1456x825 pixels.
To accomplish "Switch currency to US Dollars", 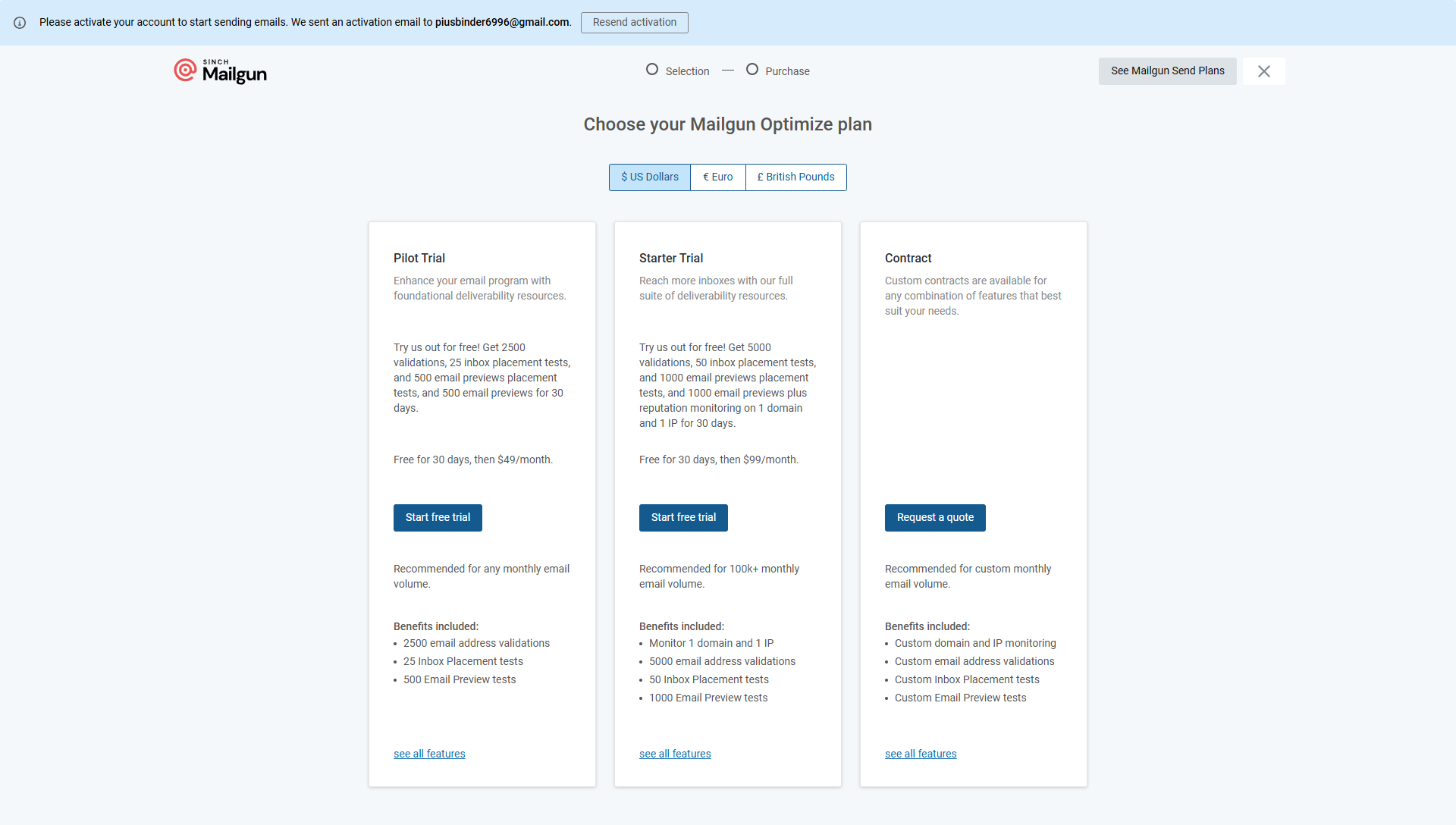I will pyautogui.click(x=650, y=177).
